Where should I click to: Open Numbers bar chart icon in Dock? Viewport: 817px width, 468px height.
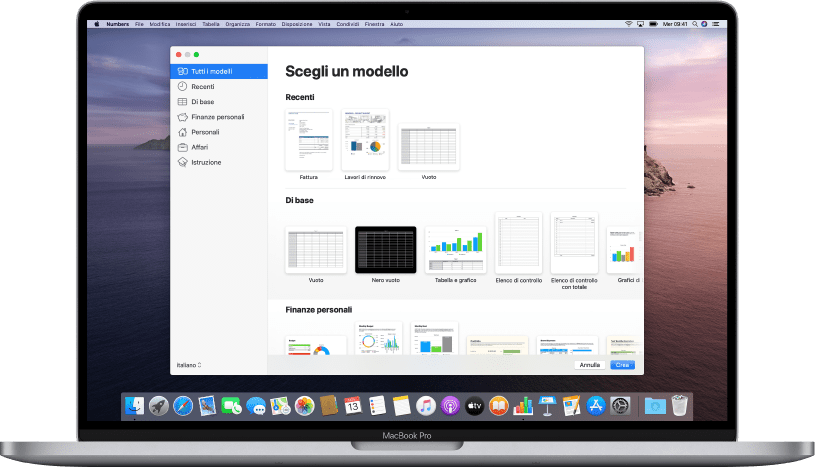click(x=523, y=405)
